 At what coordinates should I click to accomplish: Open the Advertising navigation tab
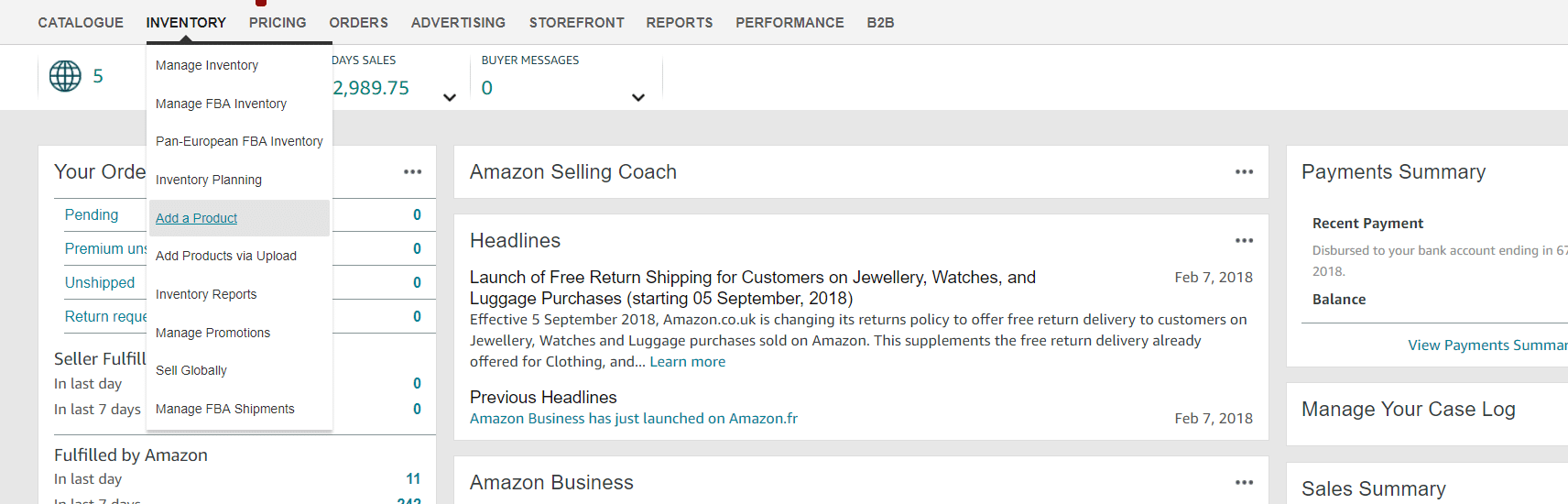pos(458,22)
